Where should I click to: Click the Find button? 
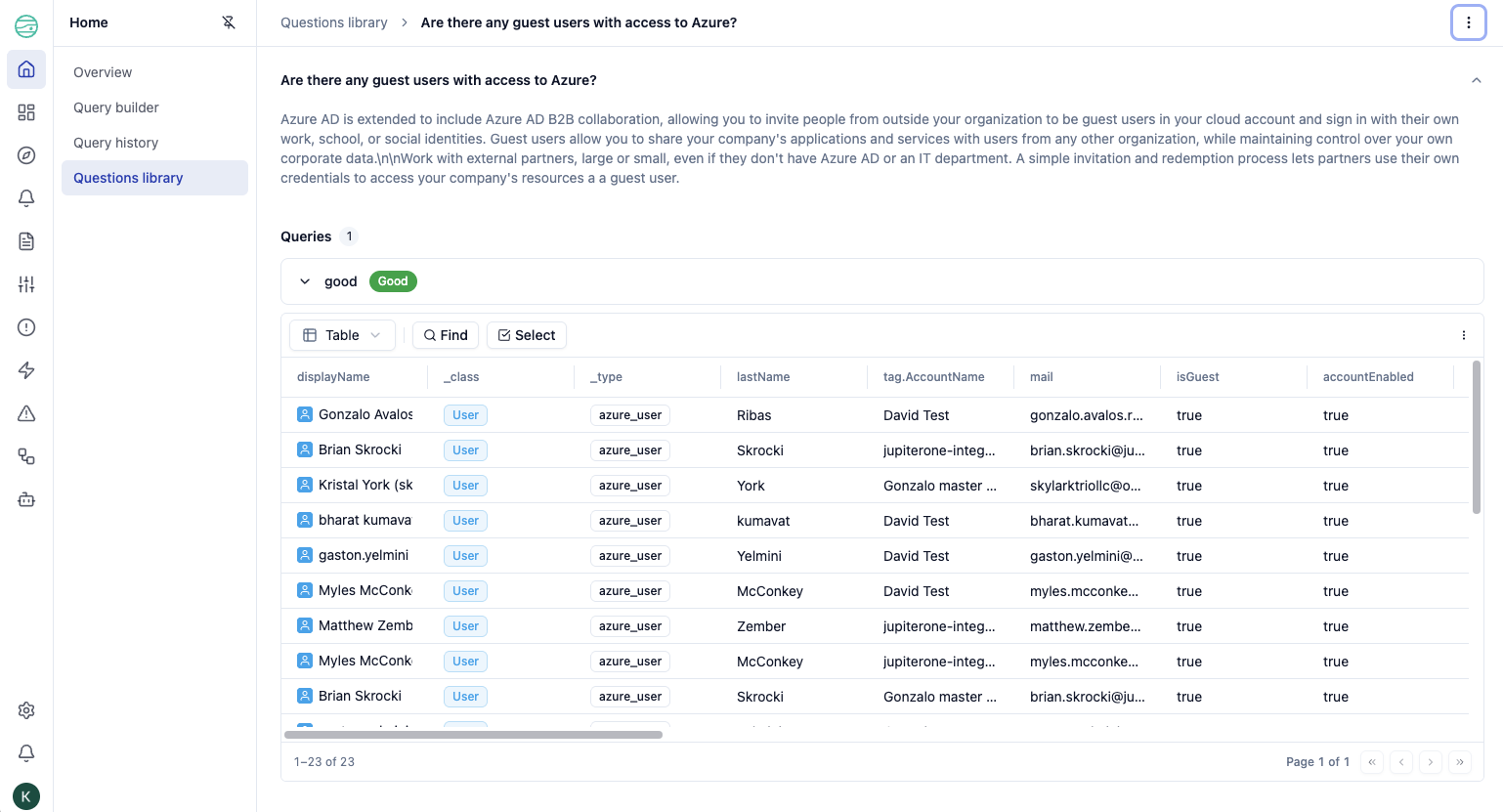pos(446,335)
